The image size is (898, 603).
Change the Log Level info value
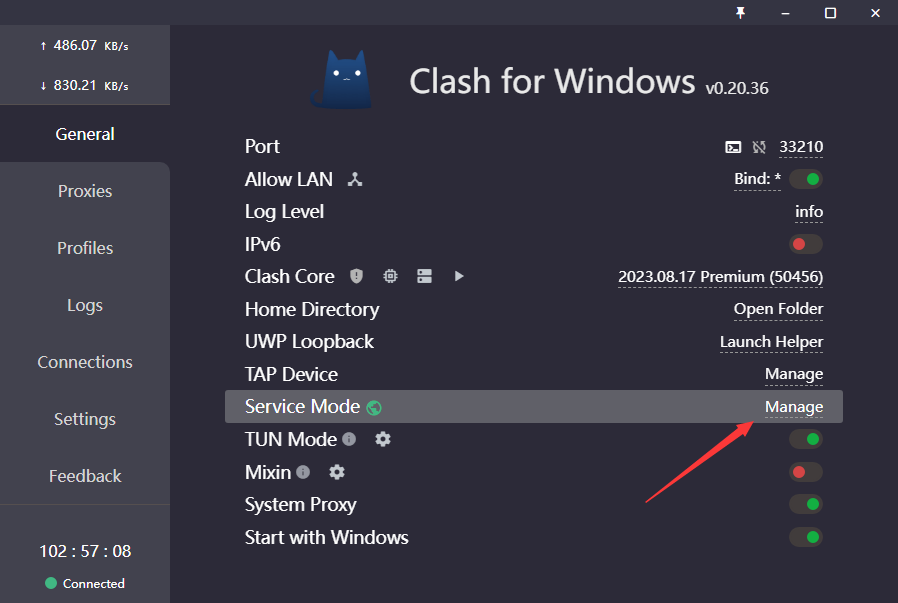click(x=808, y=212)
